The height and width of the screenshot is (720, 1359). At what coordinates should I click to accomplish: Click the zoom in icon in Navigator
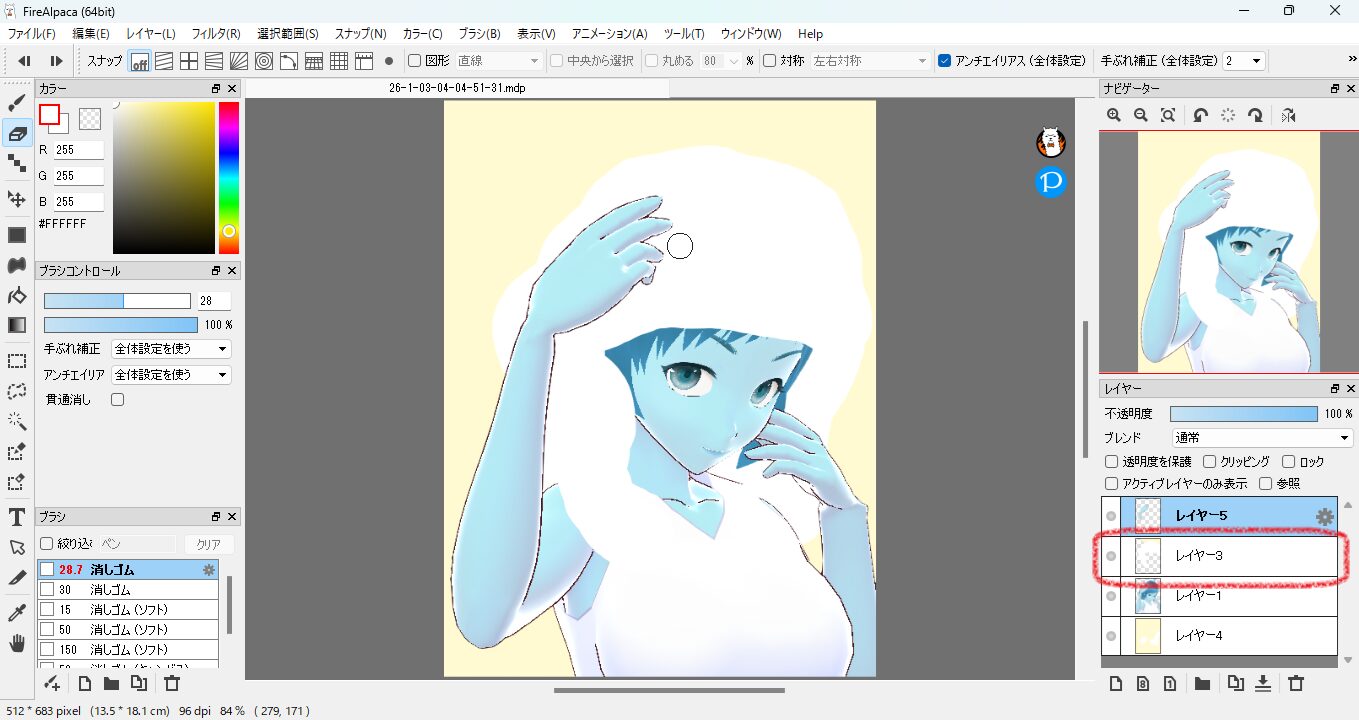pyautogui.click(x=1114, y=116)
